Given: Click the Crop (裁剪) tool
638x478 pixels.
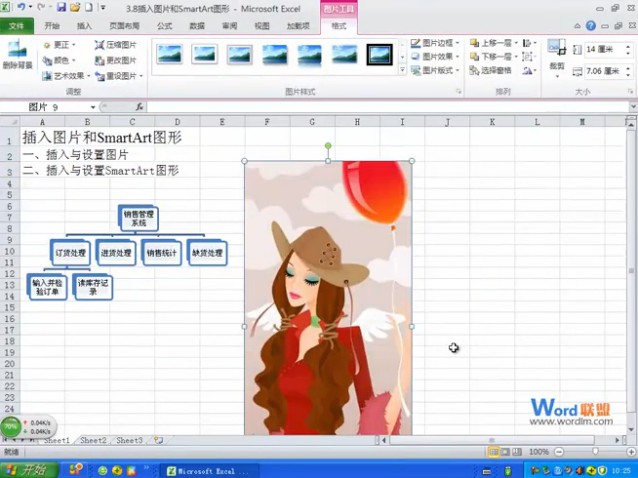Looking at the screenshot, I should 557,57.
